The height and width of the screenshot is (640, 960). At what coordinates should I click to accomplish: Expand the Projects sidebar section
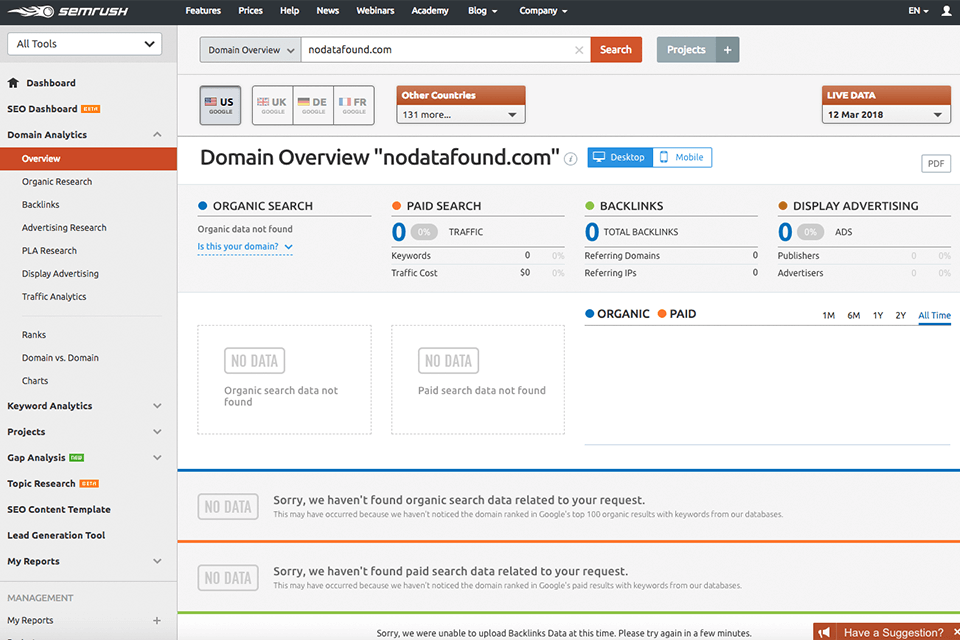157,432
